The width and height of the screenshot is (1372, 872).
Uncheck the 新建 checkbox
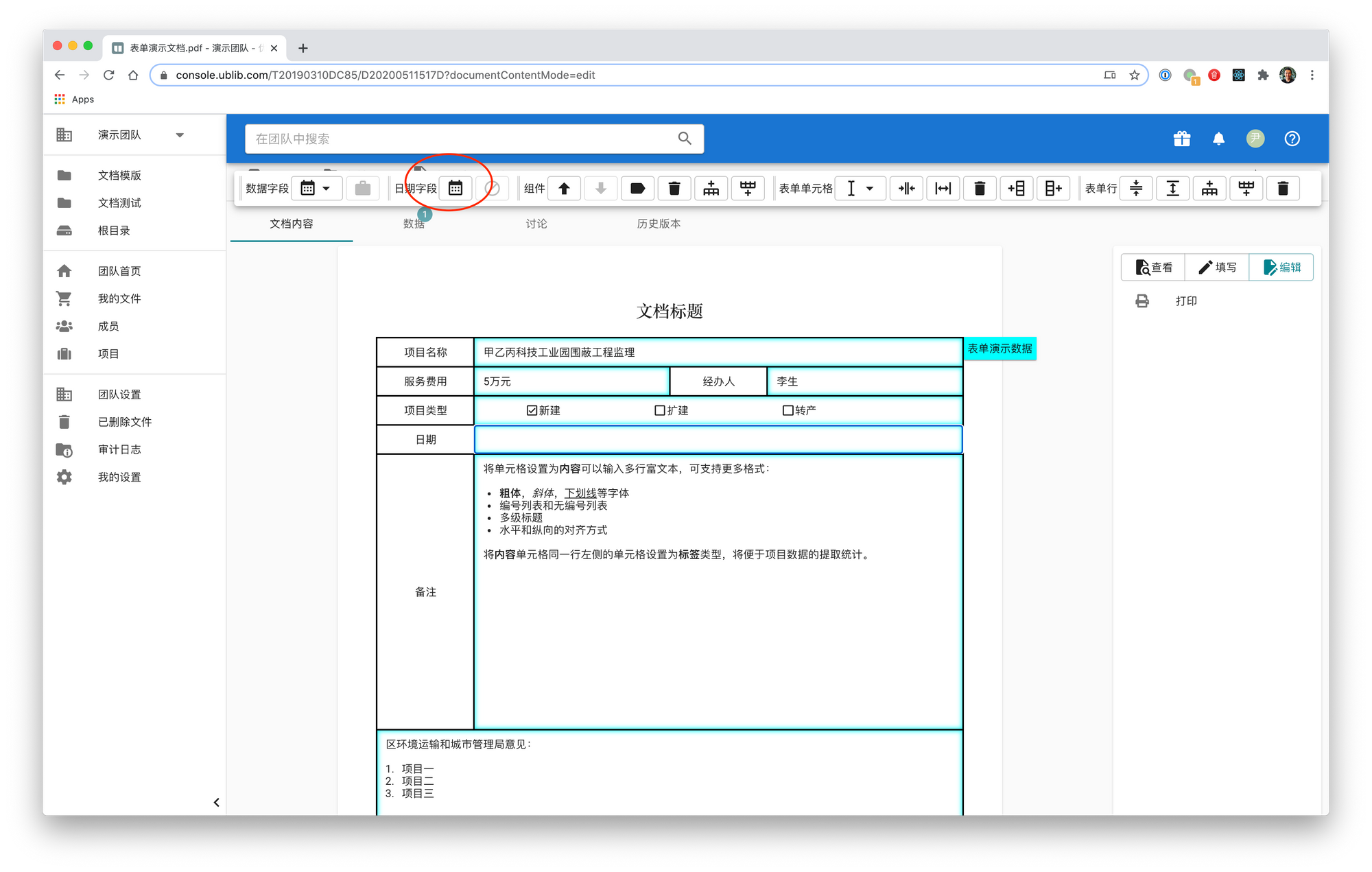[532, 410]
